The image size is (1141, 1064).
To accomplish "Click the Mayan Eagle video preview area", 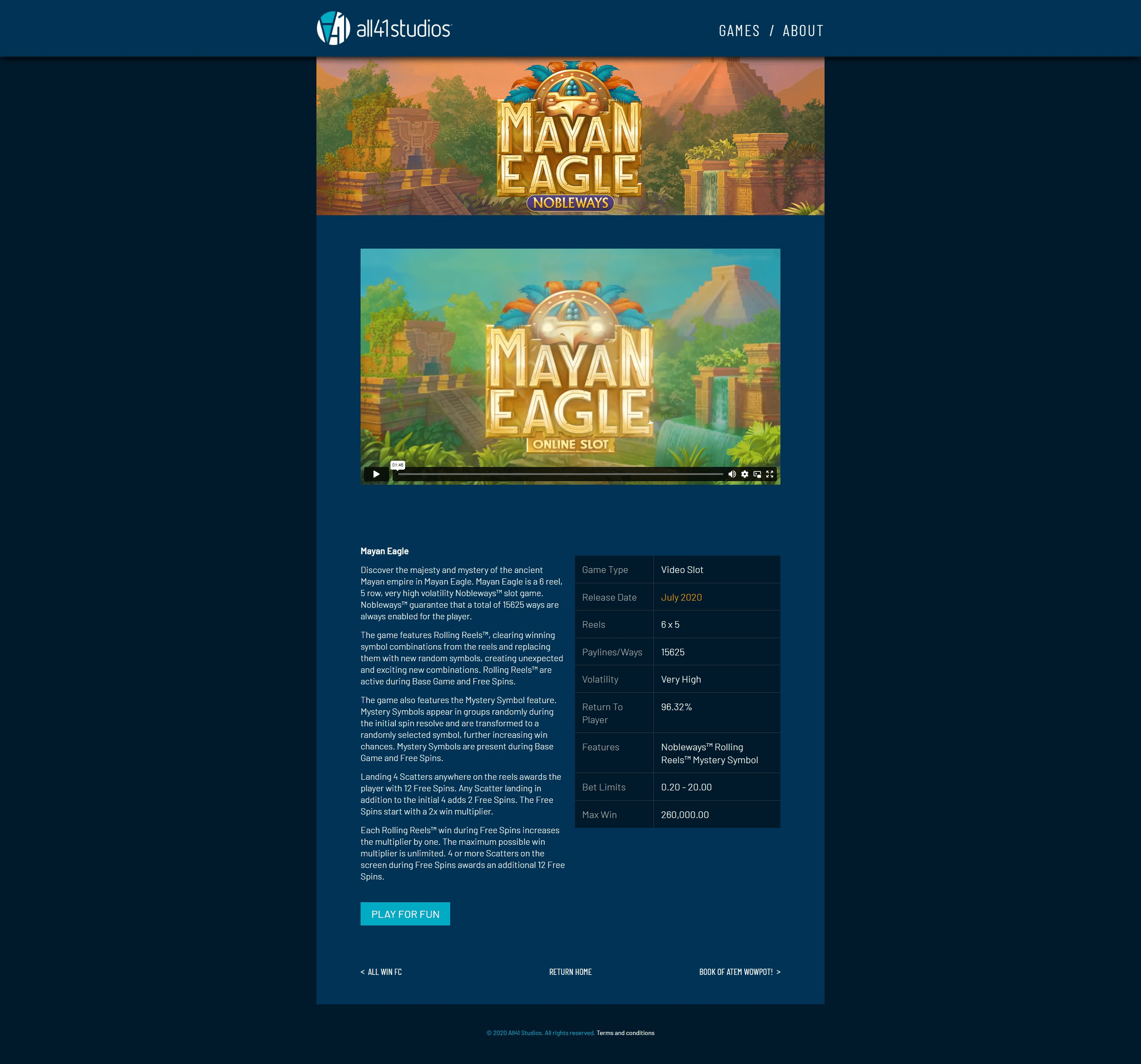I will coord(570,356).
